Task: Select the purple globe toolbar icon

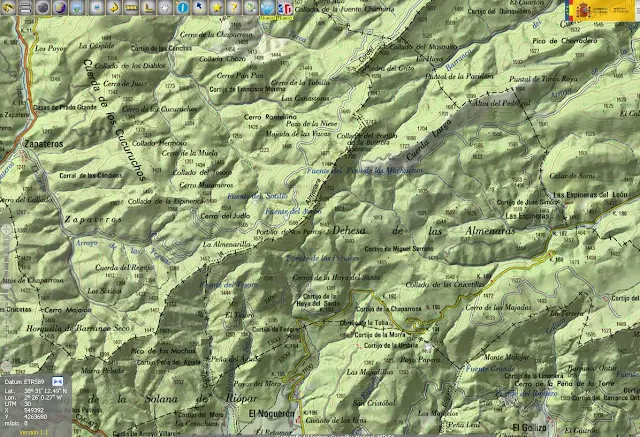Action: pos(60,7)
